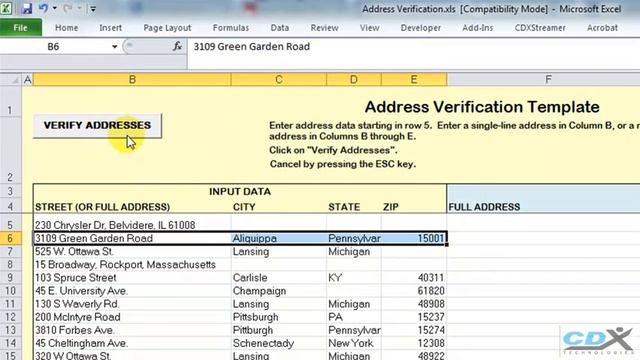Click cell '130 S Waverly Rd.'
640x360 pixels.
132,304
